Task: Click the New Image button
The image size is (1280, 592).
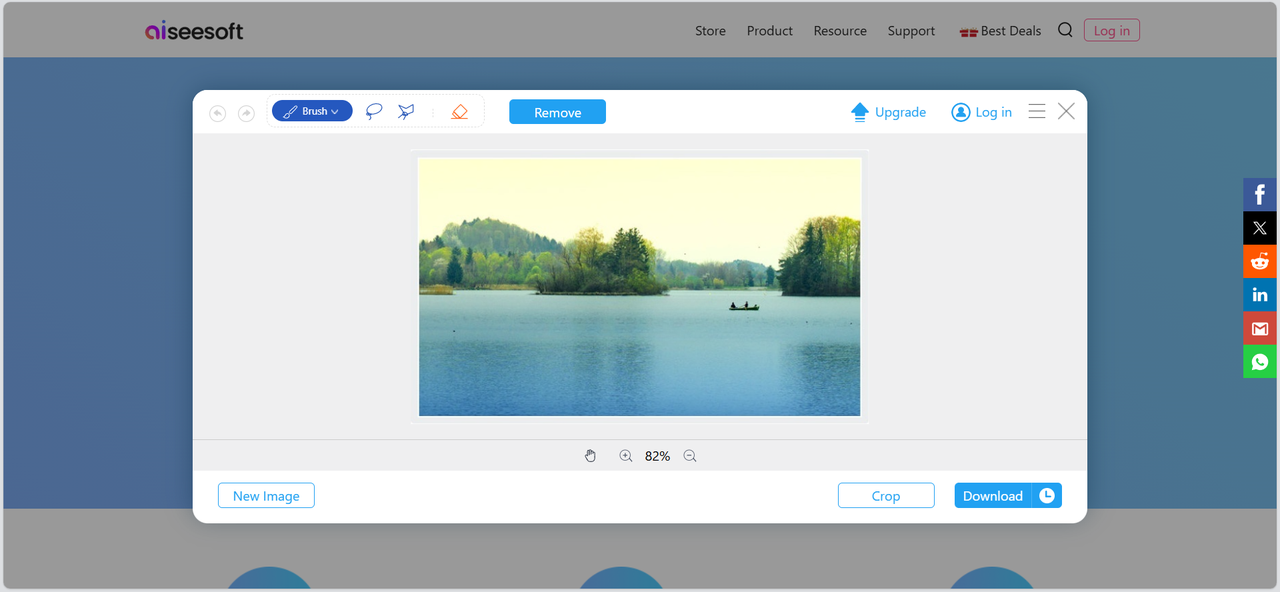Action: [x=266, y=495]
